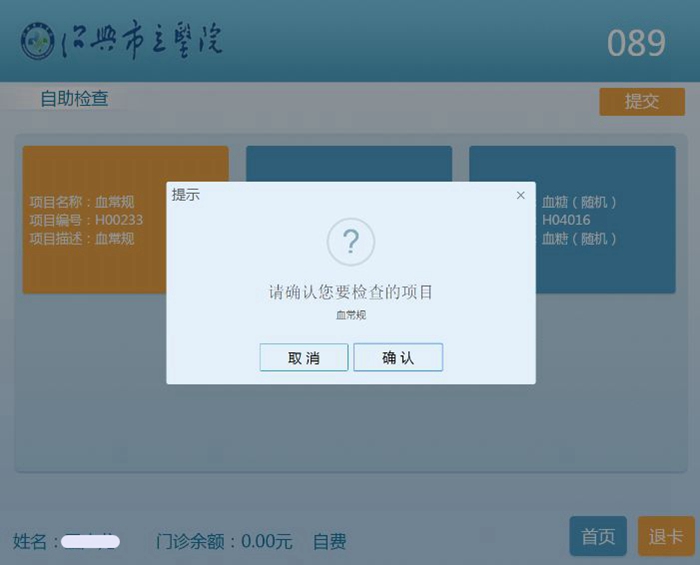Select the middle blue item card
Image resolution: width=700 pixels, height=565 pixels.
coord(349,163)
